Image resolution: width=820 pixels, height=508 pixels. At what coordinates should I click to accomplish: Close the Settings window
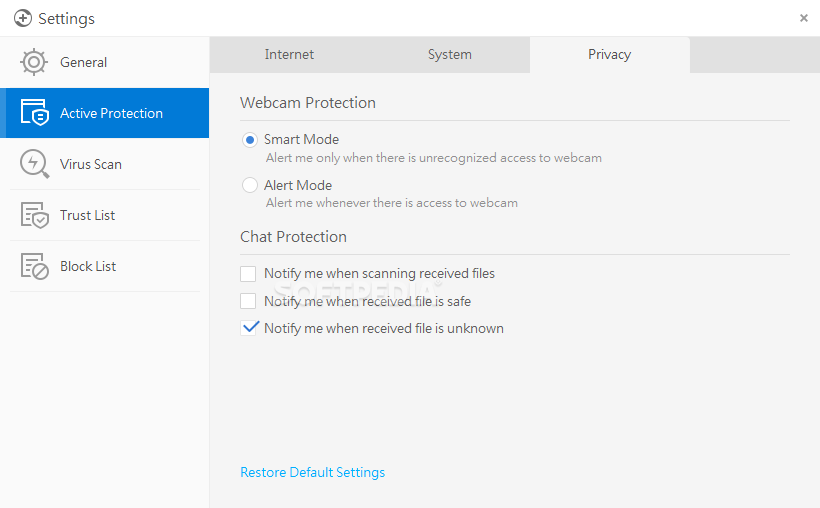pyautogui.click(x=804, y=18)
